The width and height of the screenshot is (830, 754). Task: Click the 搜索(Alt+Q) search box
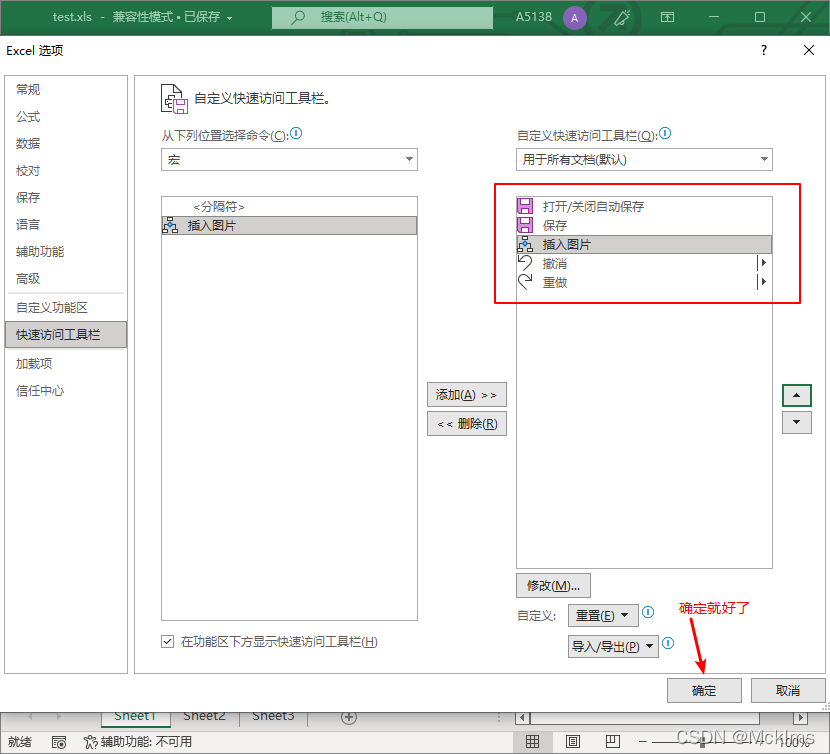(382, 17)
